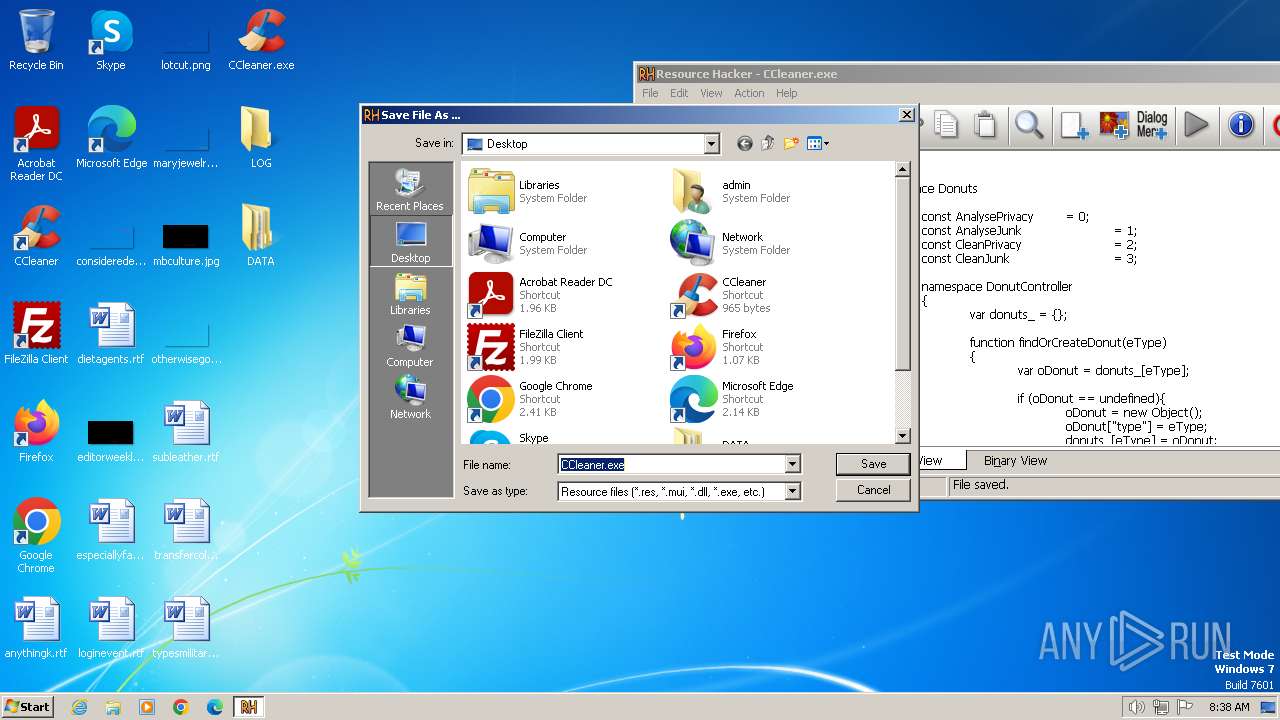Open Chrome from the taskbar
The width and height of the screenshot is (1280, 720).
coord(181,707)
